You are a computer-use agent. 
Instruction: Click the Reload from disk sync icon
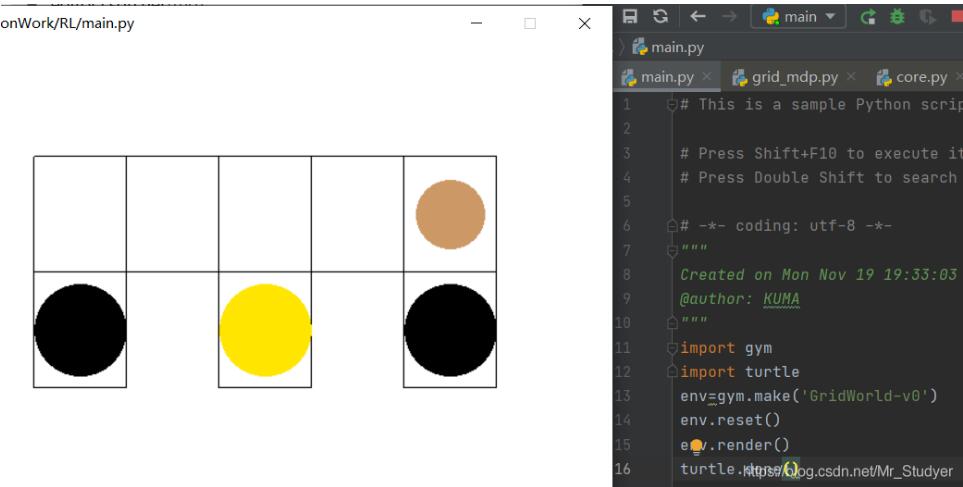(660, 17)
